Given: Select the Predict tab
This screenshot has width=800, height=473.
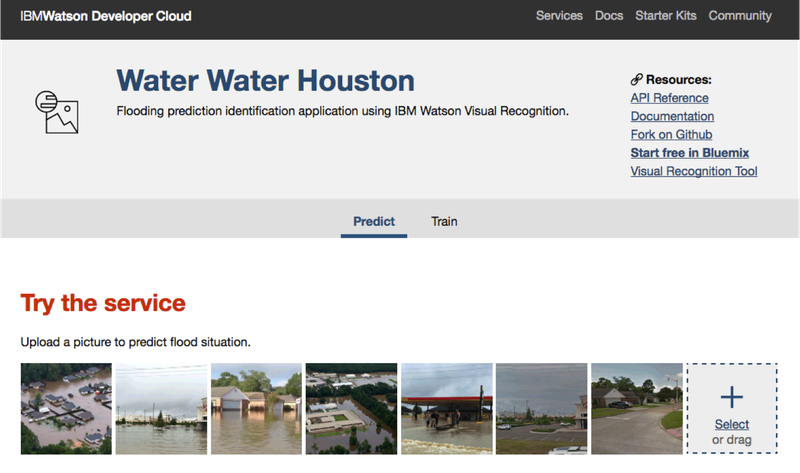Looking at the screenshot, I should (374, 221).
